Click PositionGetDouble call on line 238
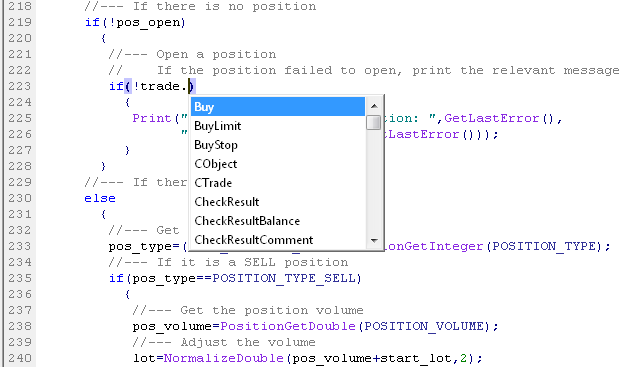Image resolution: width=622 pixels, height=367 pixels. coord(288,326)
